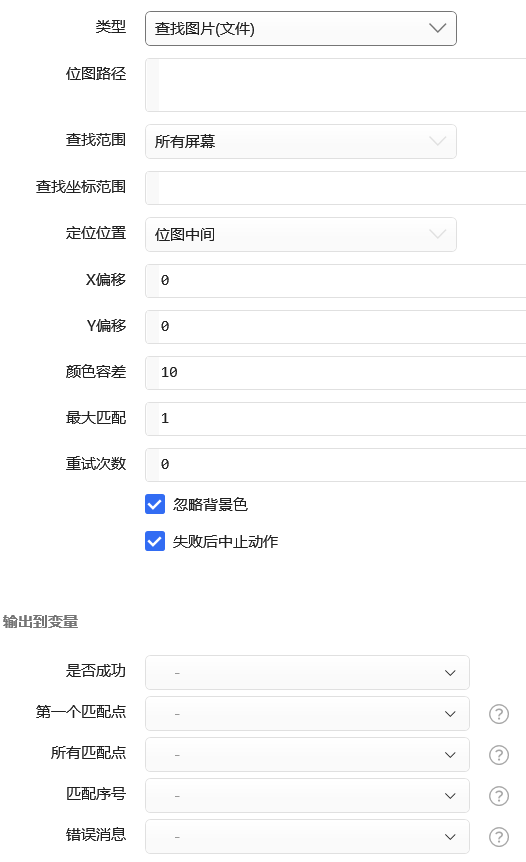Click the 查找坐标范围 input field
Screen dimensions: 526x862
[x=335, y=188]
